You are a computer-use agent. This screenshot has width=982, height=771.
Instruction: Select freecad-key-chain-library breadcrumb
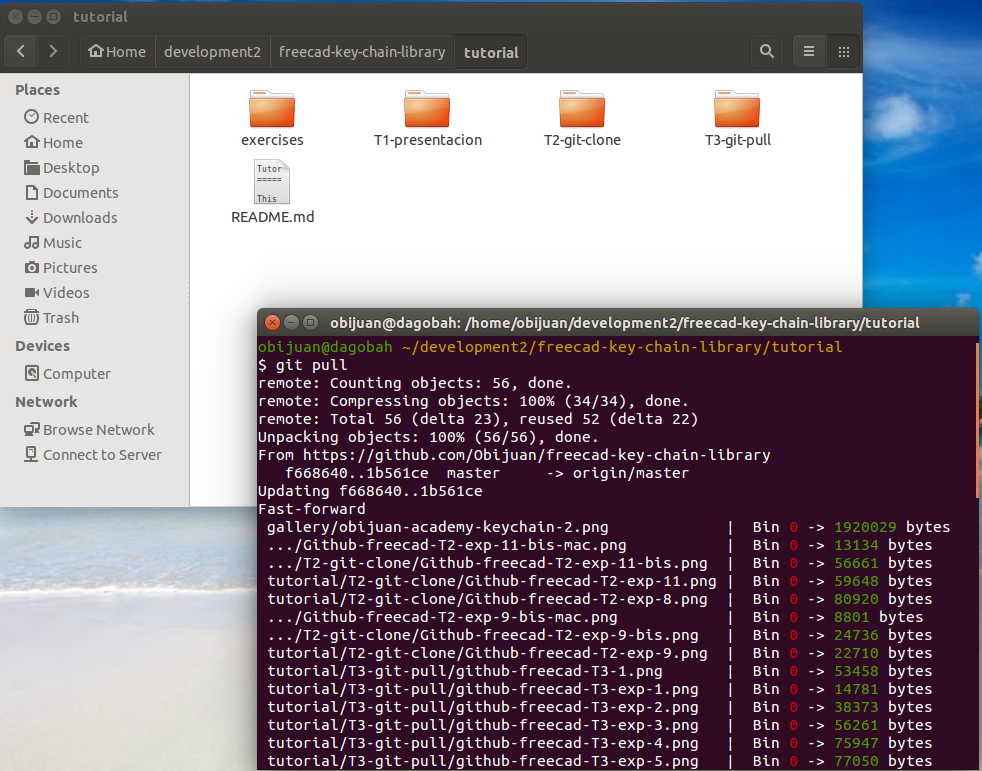pyautogui.click(x=362, y=52)
